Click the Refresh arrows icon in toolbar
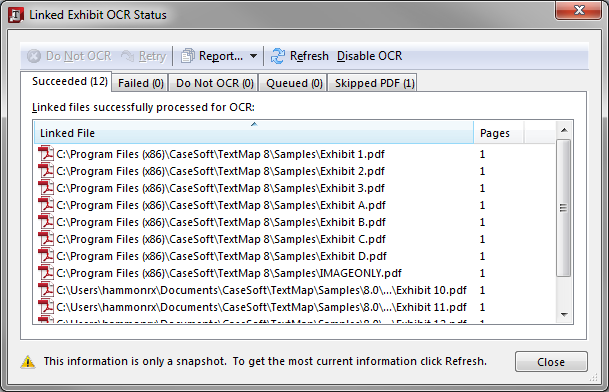 pos(277,56)
